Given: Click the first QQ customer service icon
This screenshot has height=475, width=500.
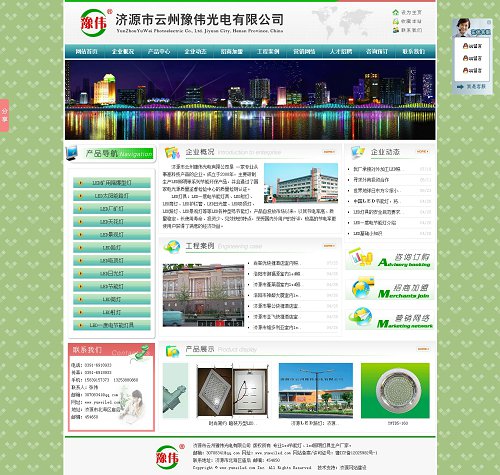Looking at the screenshot, I should 466,46.
